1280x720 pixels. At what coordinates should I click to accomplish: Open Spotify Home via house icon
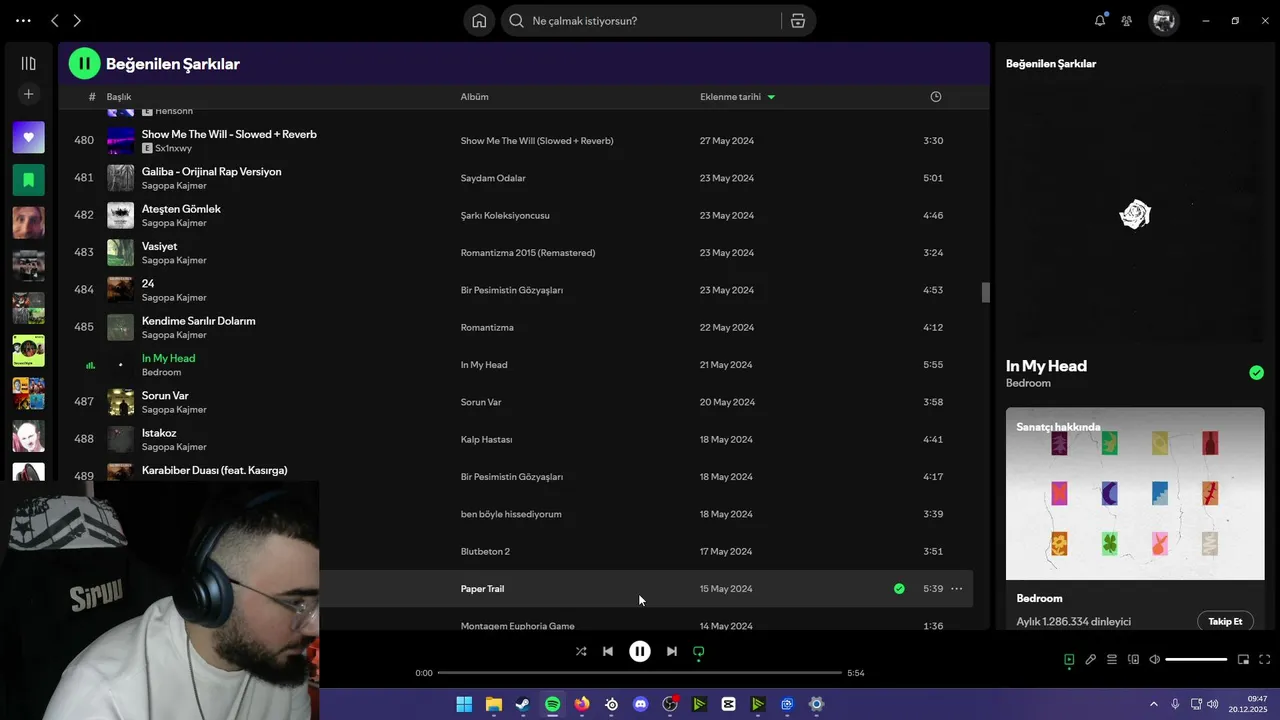[479, 21]
